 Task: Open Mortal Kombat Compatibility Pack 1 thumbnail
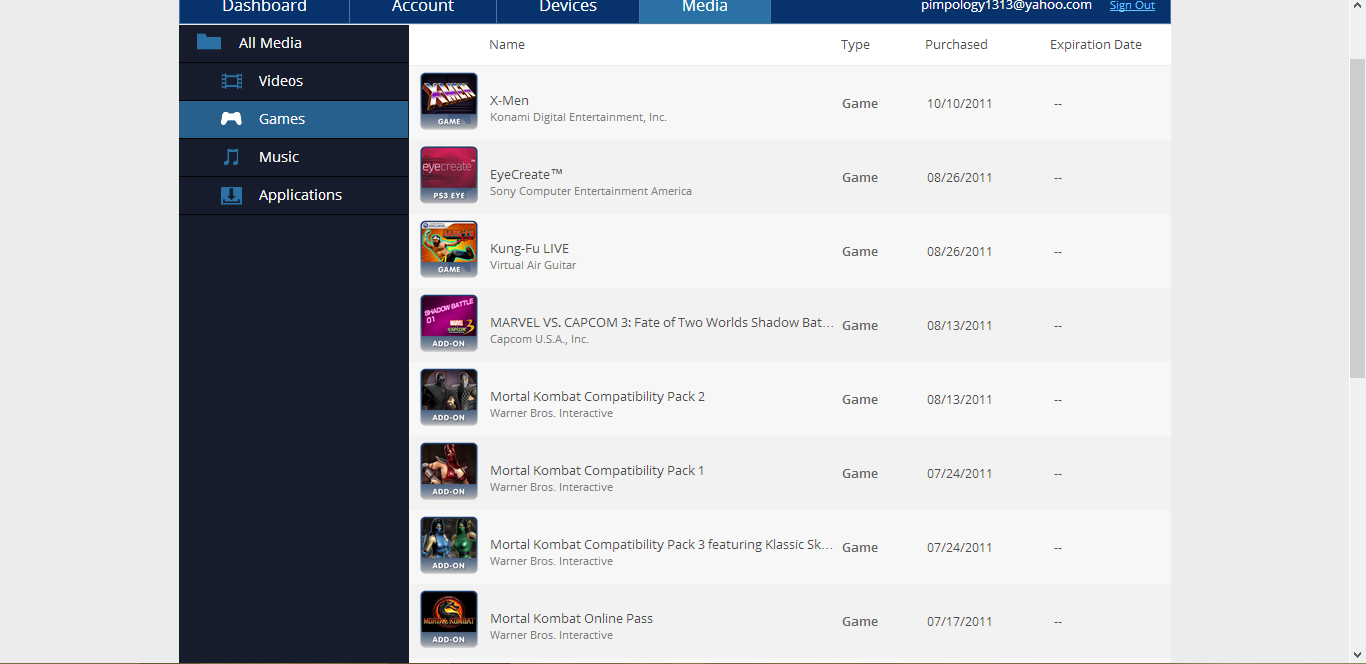tap(449, 471)
